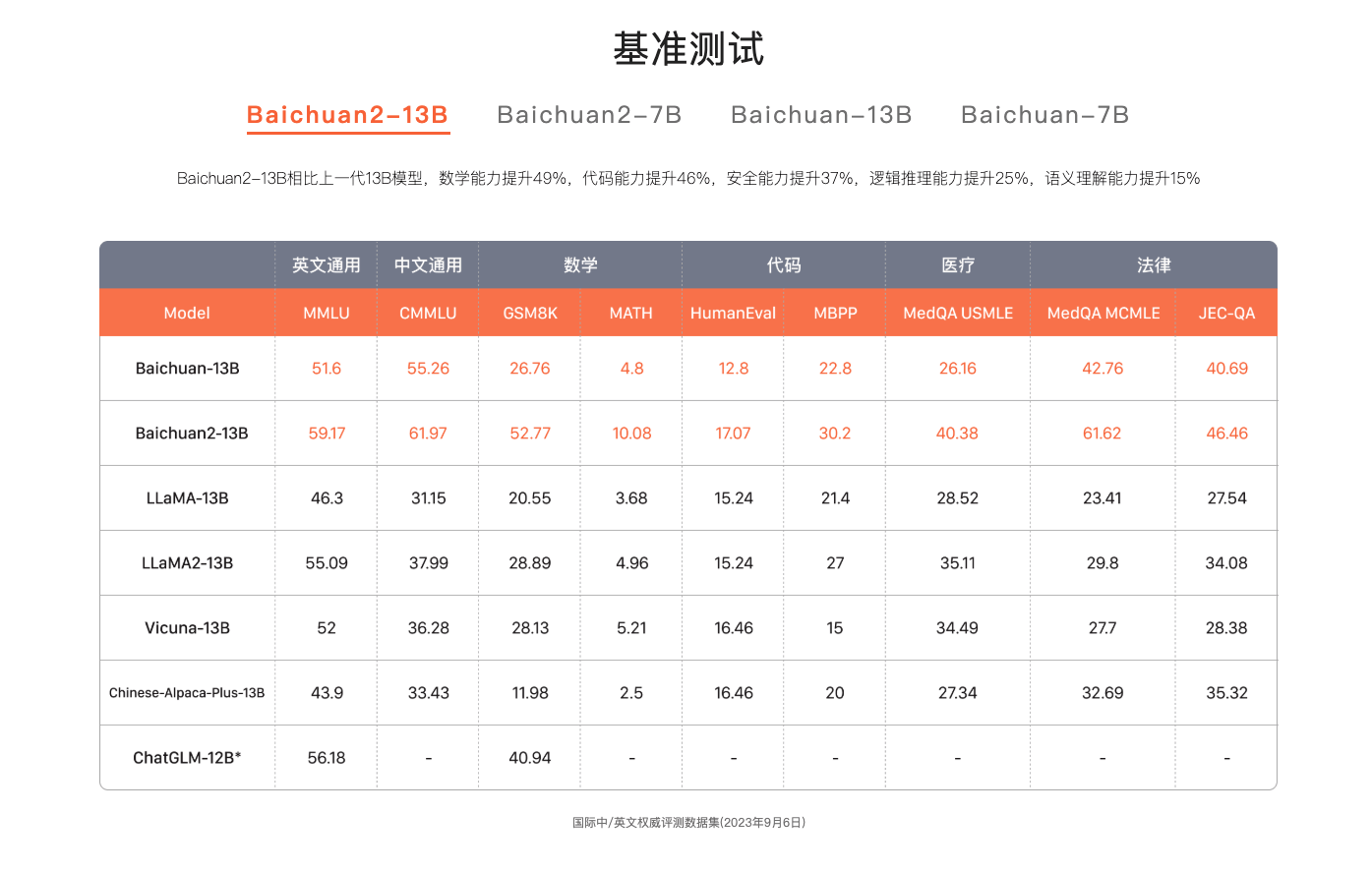Click the Baichuan2-13B MedQA USMLE score 40.38

(957, 434)
